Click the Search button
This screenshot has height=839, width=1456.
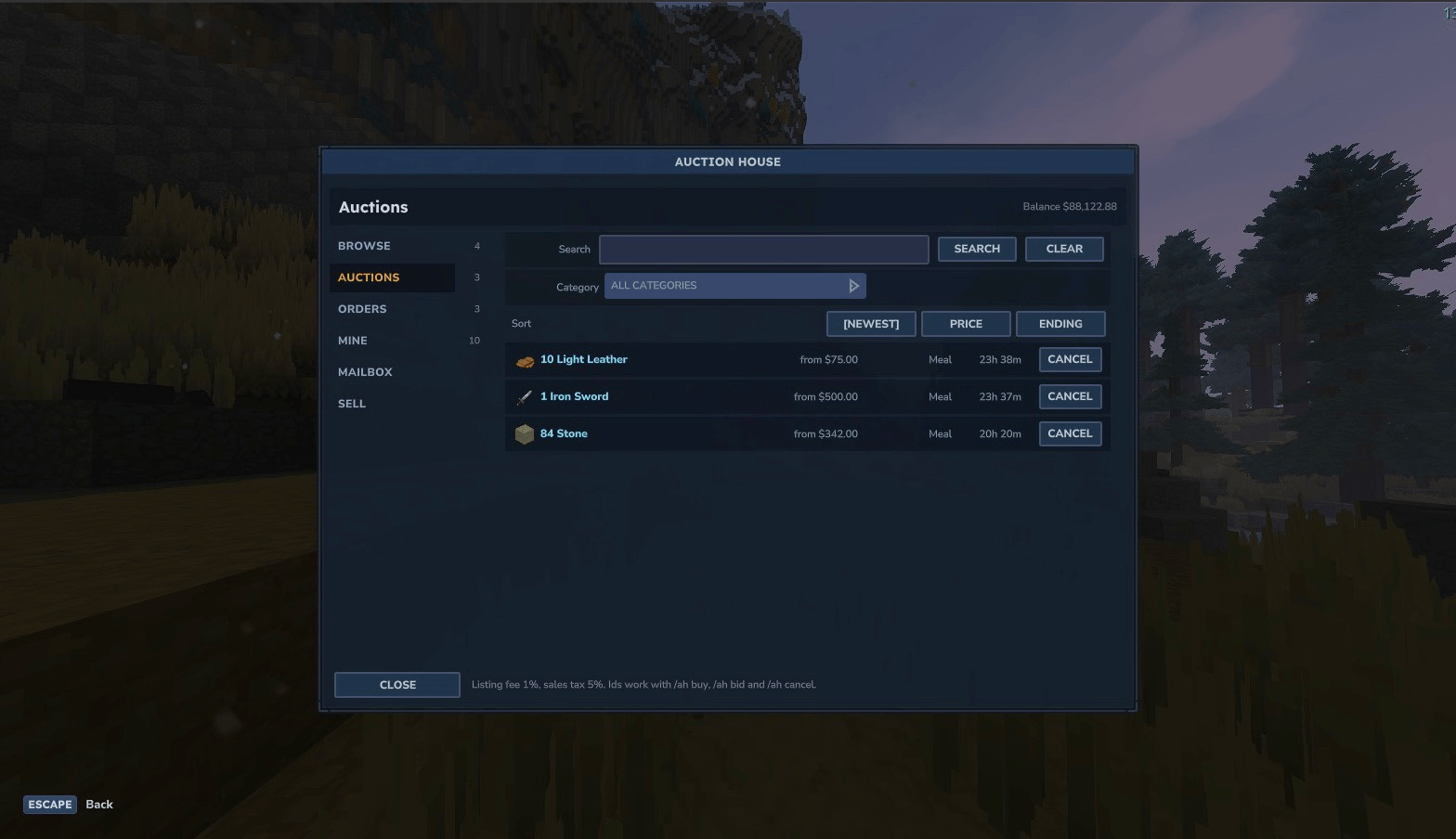(977, 249)
